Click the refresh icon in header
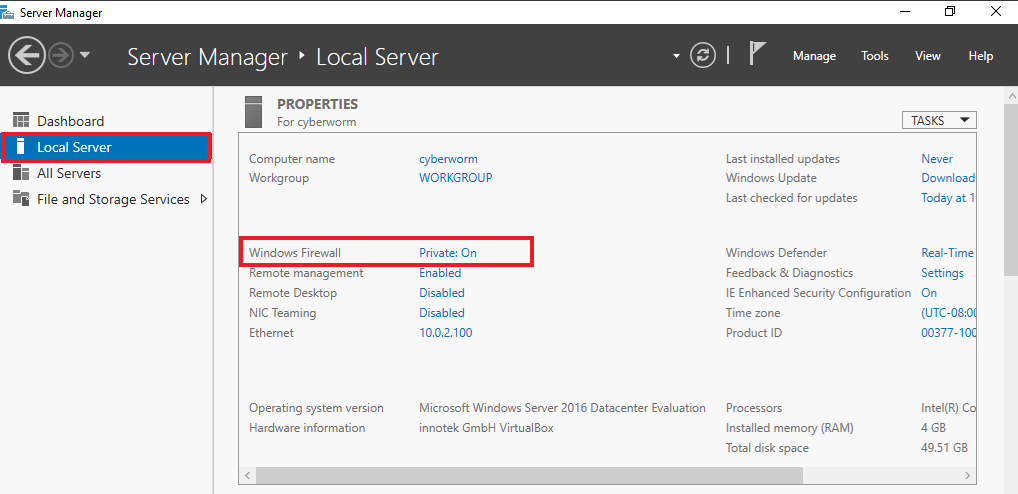The image size is (1018, 494). pos(704,56)
